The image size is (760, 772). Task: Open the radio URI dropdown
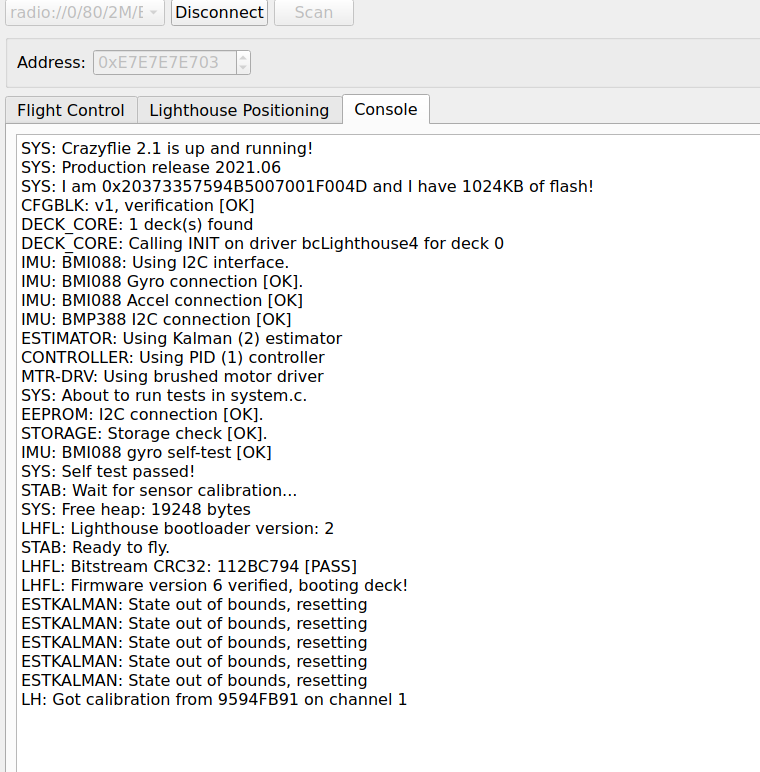coord(84,12)
